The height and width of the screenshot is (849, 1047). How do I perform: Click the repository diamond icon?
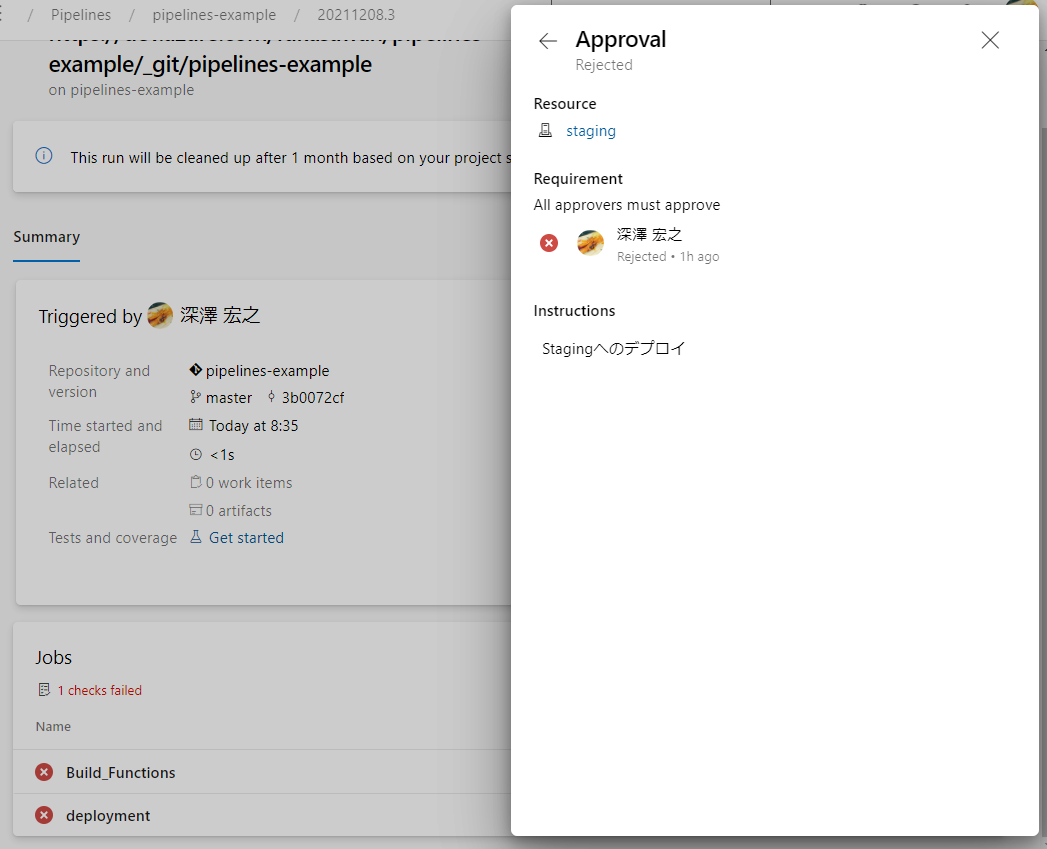(196, 369)
